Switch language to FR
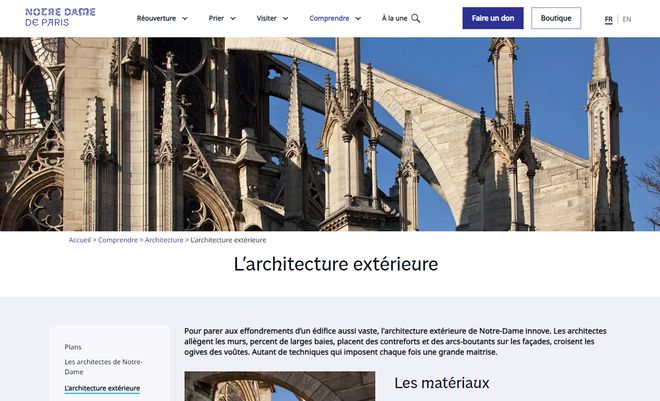 pyautogui.click(x=608, y=19)
